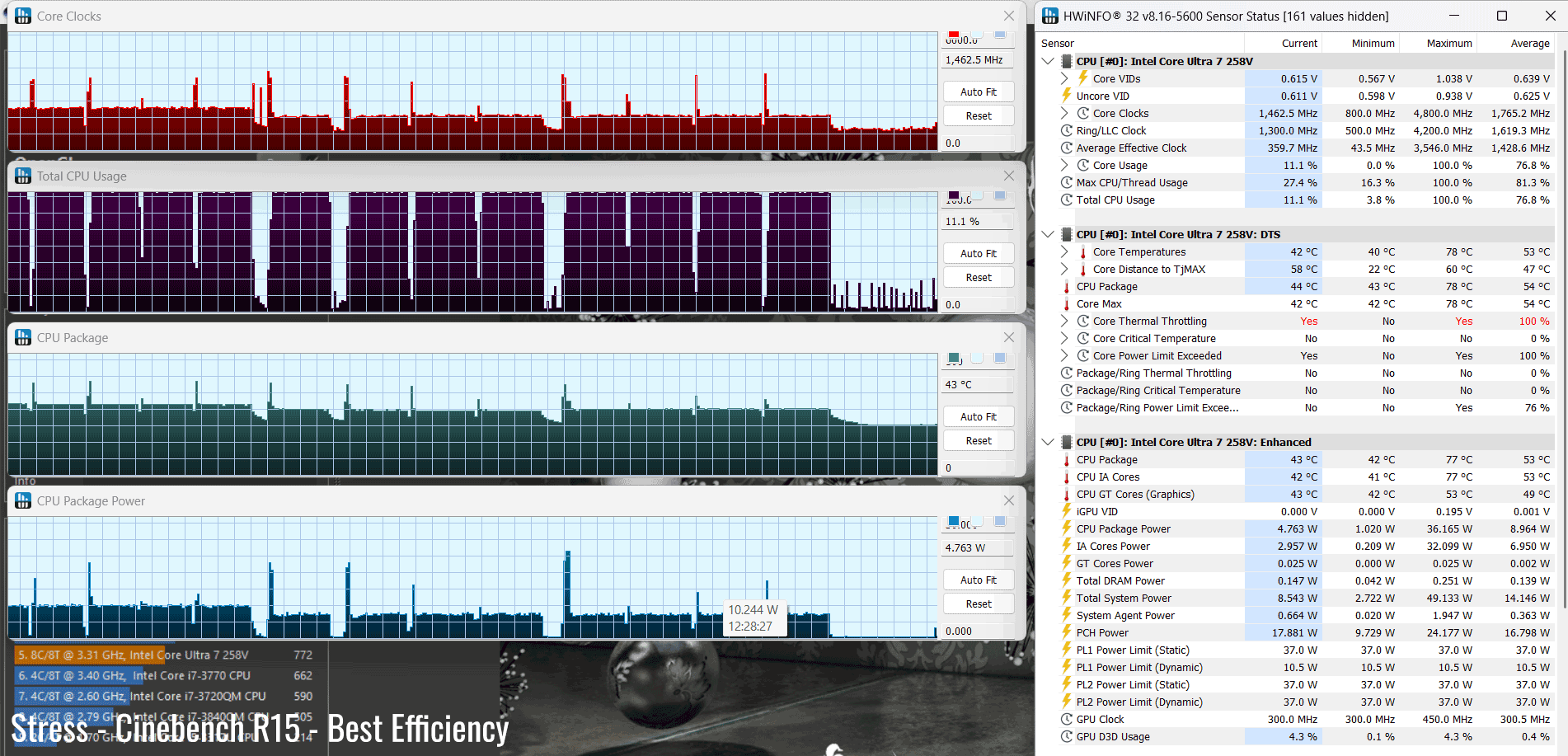The height and width of the screenshot is (756, 1568).
Task: Click Reset in CPU Package window
Action: coord(979,440)
